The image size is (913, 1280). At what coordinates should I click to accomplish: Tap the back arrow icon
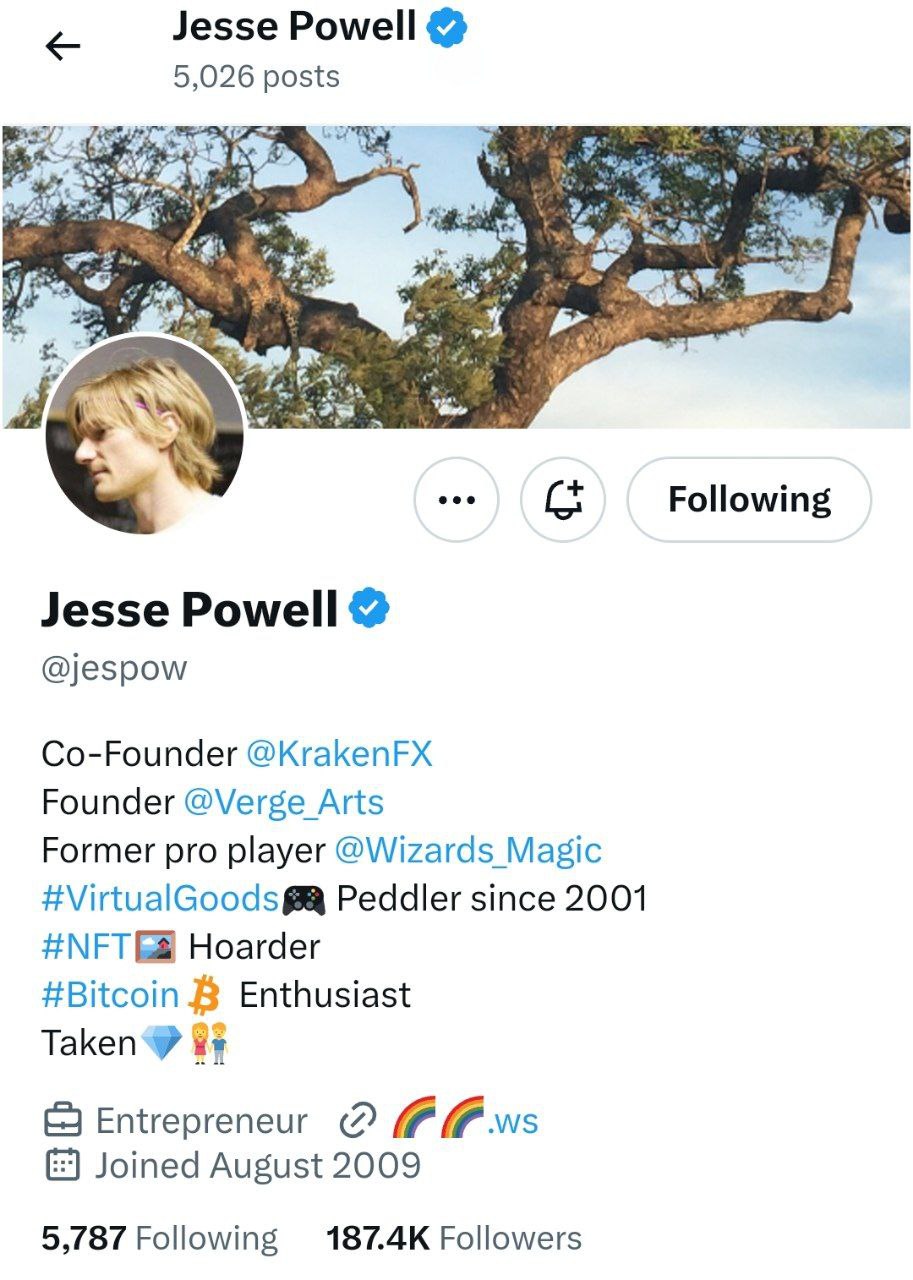click(x=63, y=47)
